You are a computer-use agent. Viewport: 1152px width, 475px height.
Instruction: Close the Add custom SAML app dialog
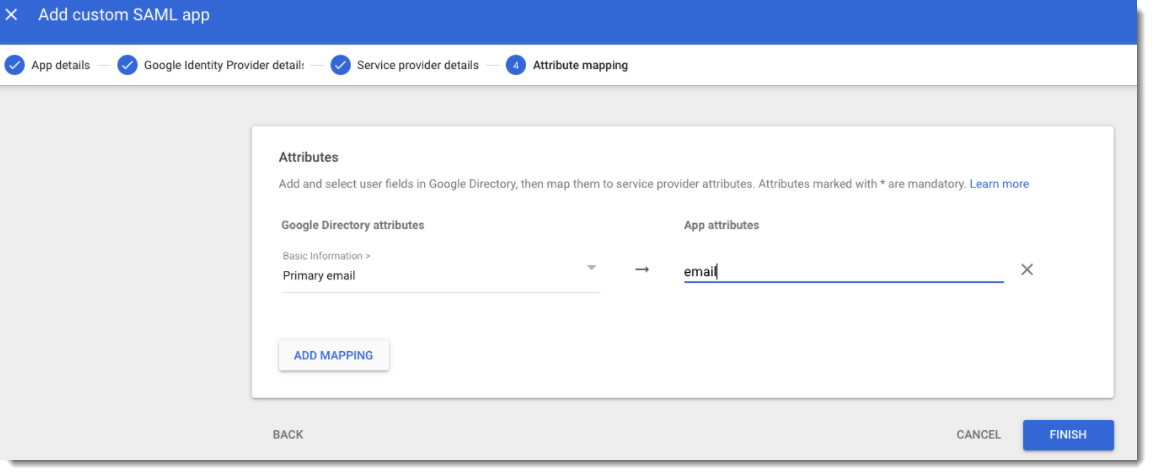point(12,16)
